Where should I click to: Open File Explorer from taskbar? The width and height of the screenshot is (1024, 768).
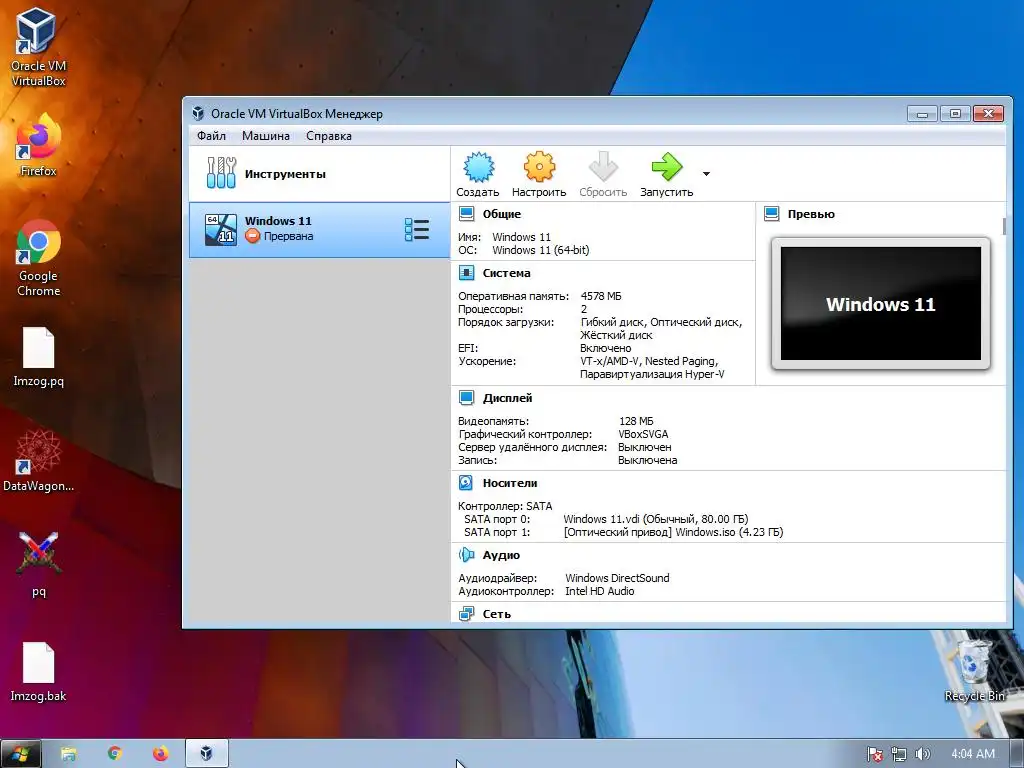69,754
